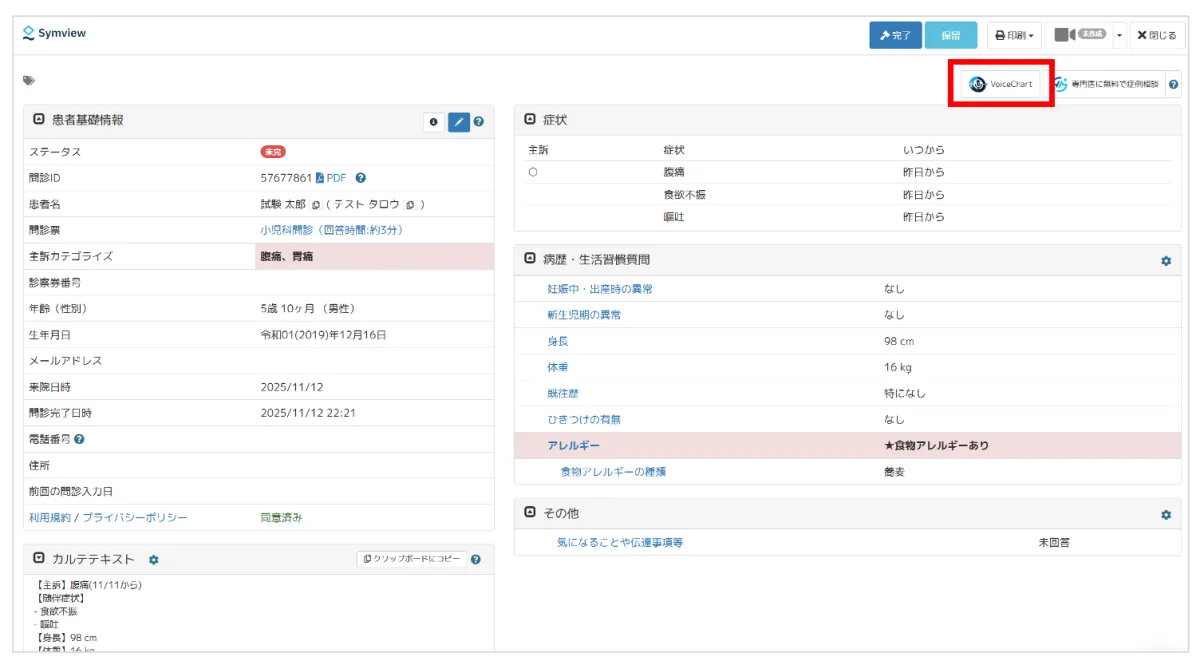The height and width of the screenshot is (661, 1200).
Task: Open the PDF icon next to 問診ID
Action: click(320, 178)
